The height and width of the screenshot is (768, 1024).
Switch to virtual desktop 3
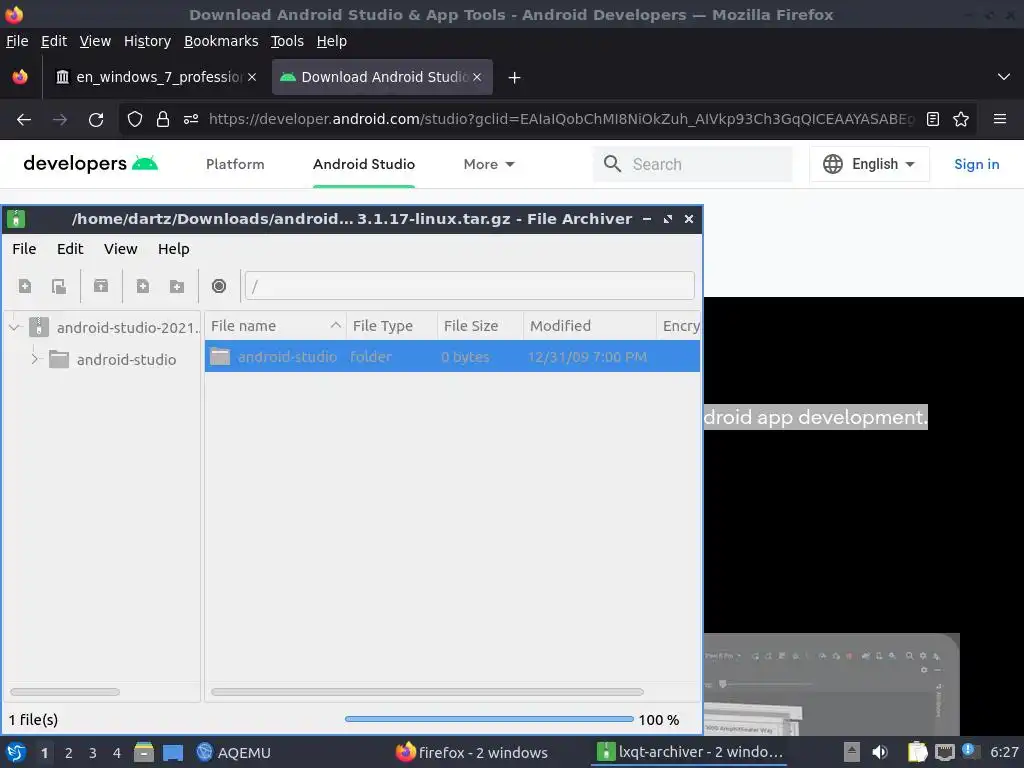pyautogui.click(x=93, y=753)
